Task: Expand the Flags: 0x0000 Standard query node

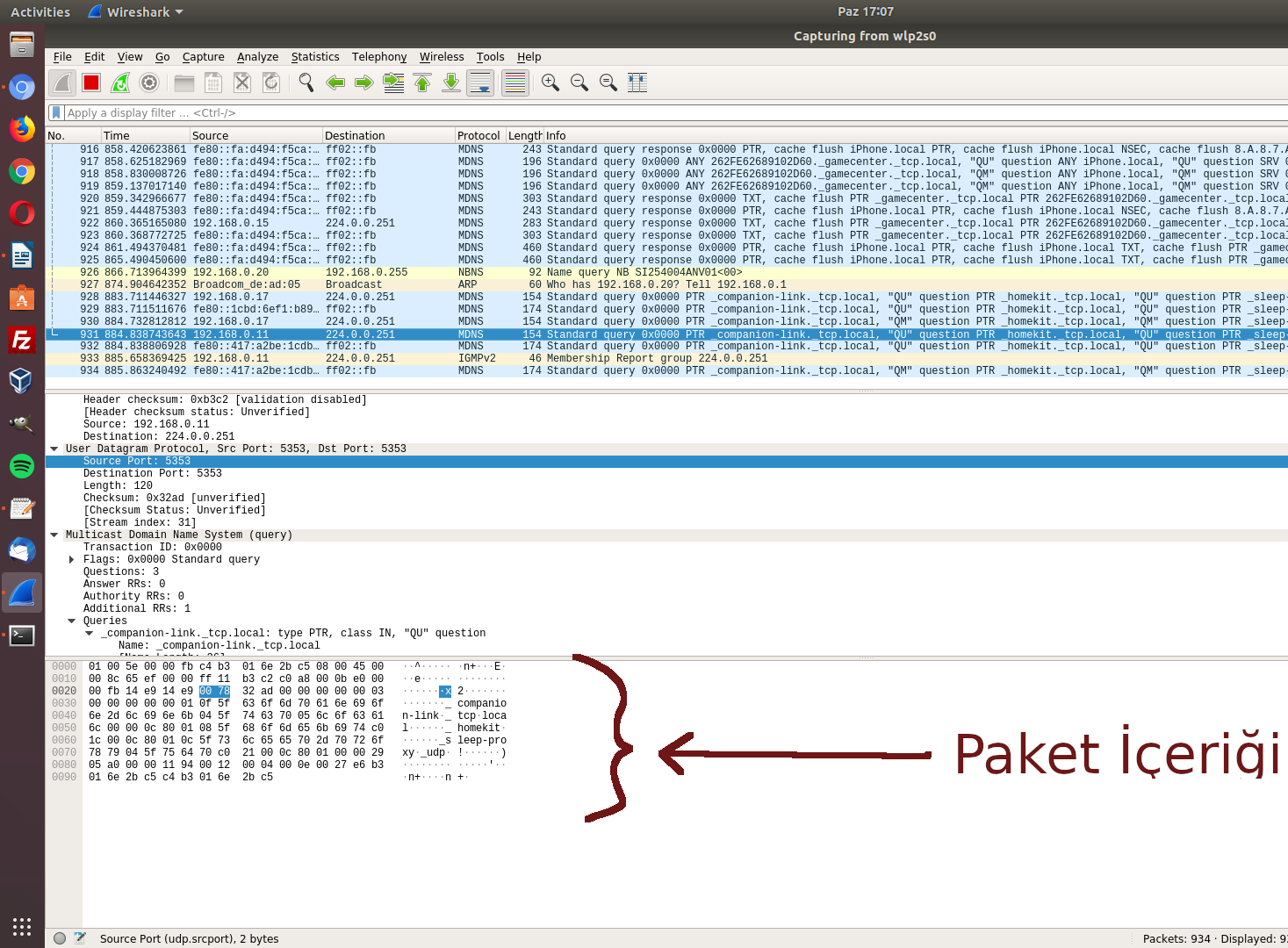Action: click(x=72, y=559)
